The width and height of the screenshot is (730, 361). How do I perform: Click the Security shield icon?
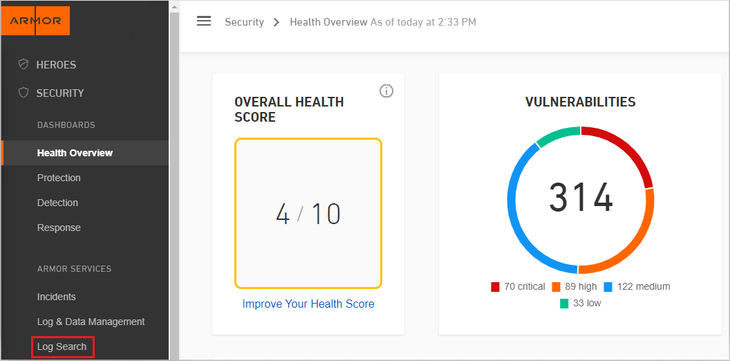(23, 93)
